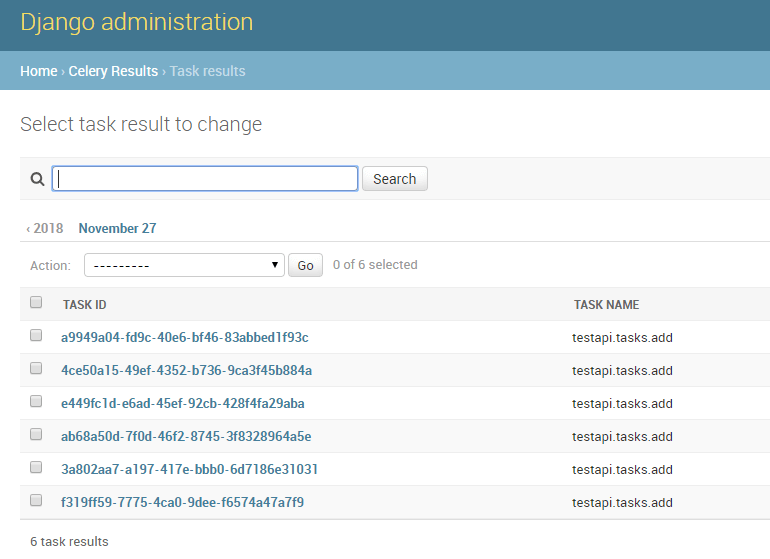Open task ab68a50d-7f0d-46f2 result
Viewport: 770px width, 559px height.
click(x=186, y=436)
